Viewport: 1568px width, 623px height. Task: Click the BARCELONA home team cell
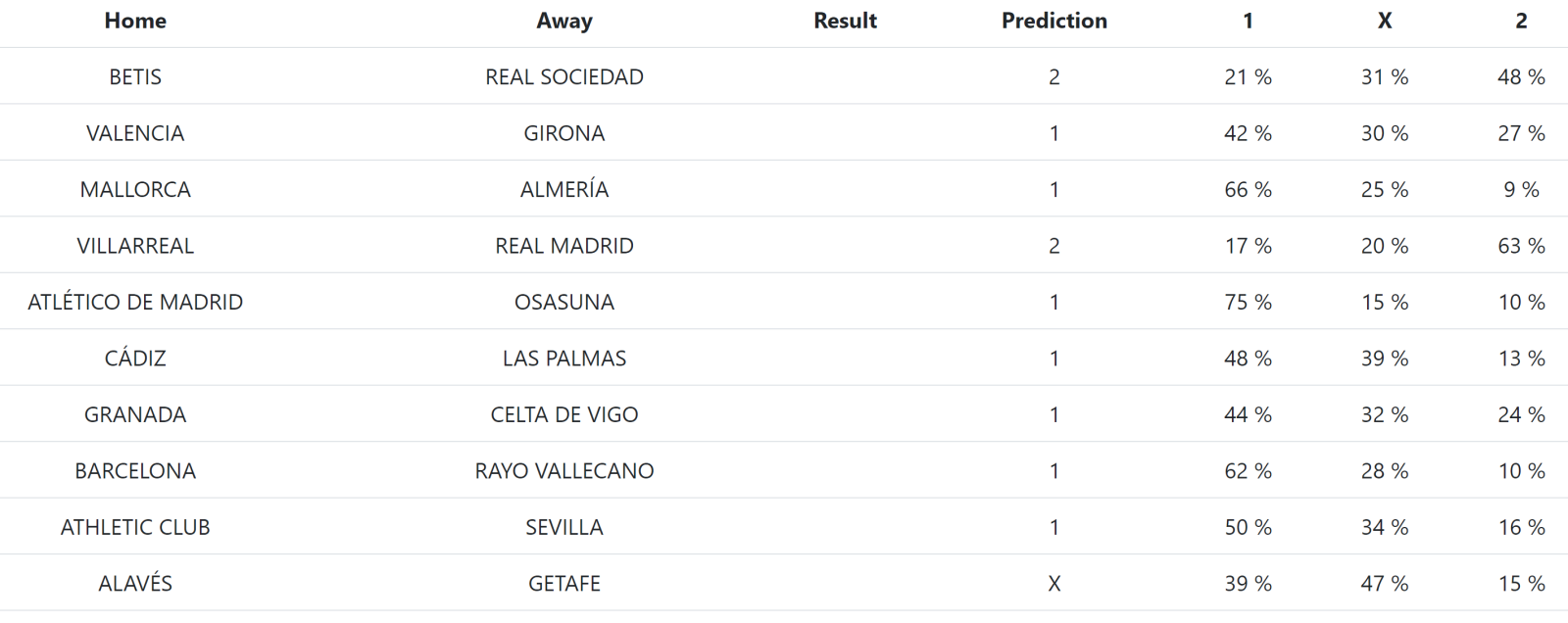tap(135, 471)
